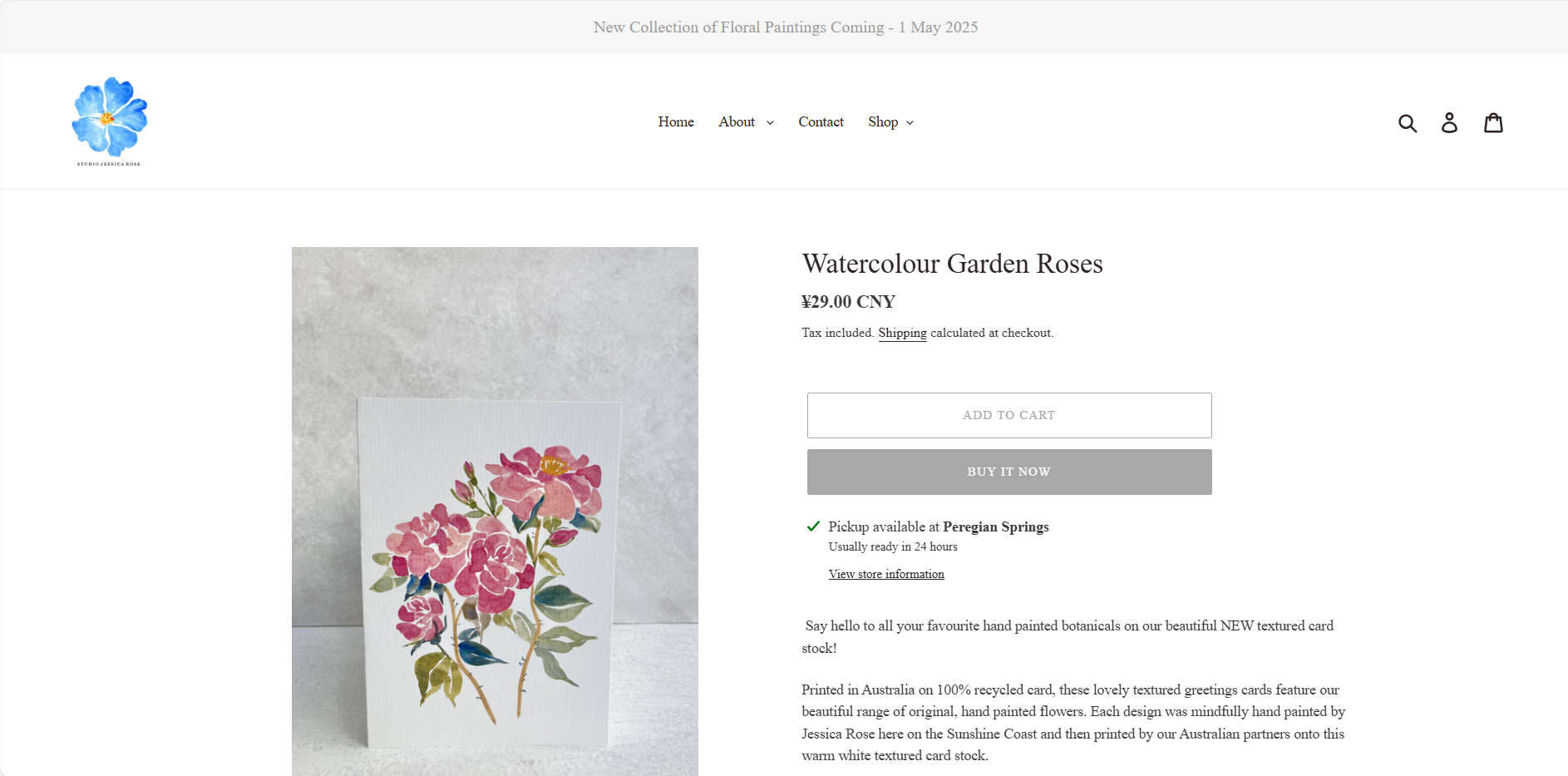Viewport: 1568px width, 776px height.
Task: Click the New Collection announcement banner
Action: [x=785, y=27]
